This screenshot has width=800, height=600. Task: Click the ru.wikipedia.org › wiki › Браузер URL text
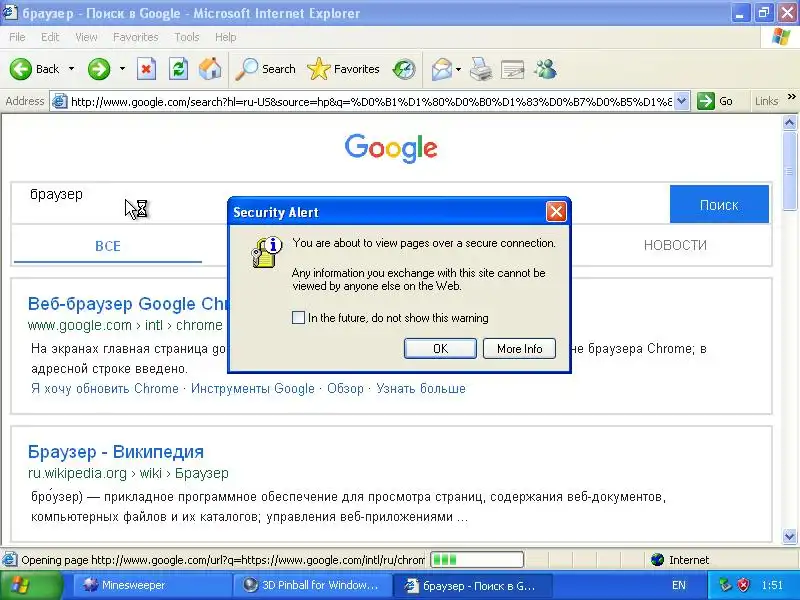128,473
